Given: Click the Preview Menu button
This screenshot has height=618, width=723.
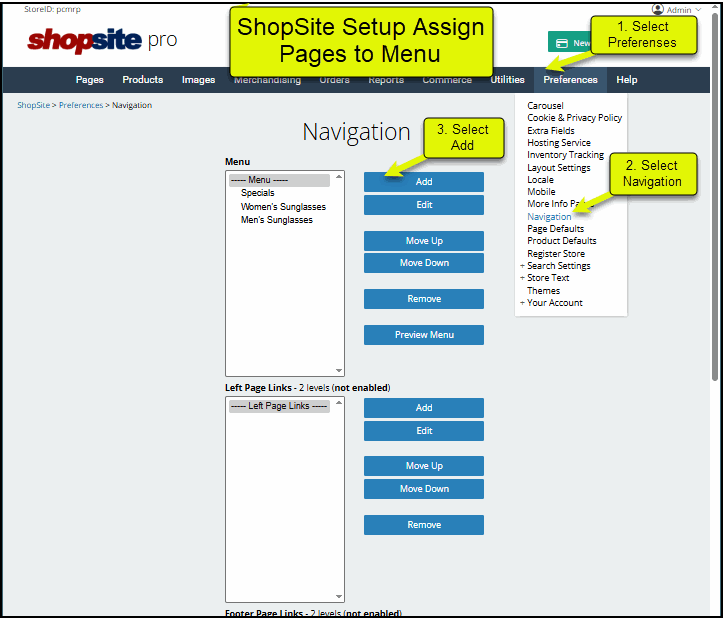Looking at the screenshot, I should point(423,335).
